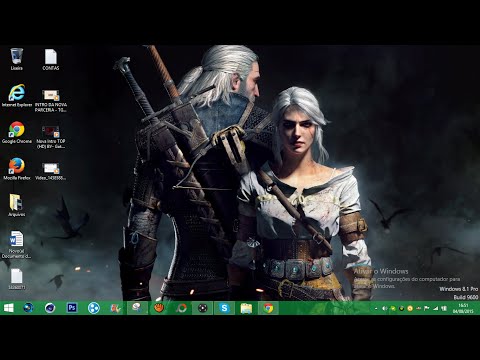Select the blank file at the bottom of the desktop
Viewport: 480px width, 360px height.
(16, 279)
